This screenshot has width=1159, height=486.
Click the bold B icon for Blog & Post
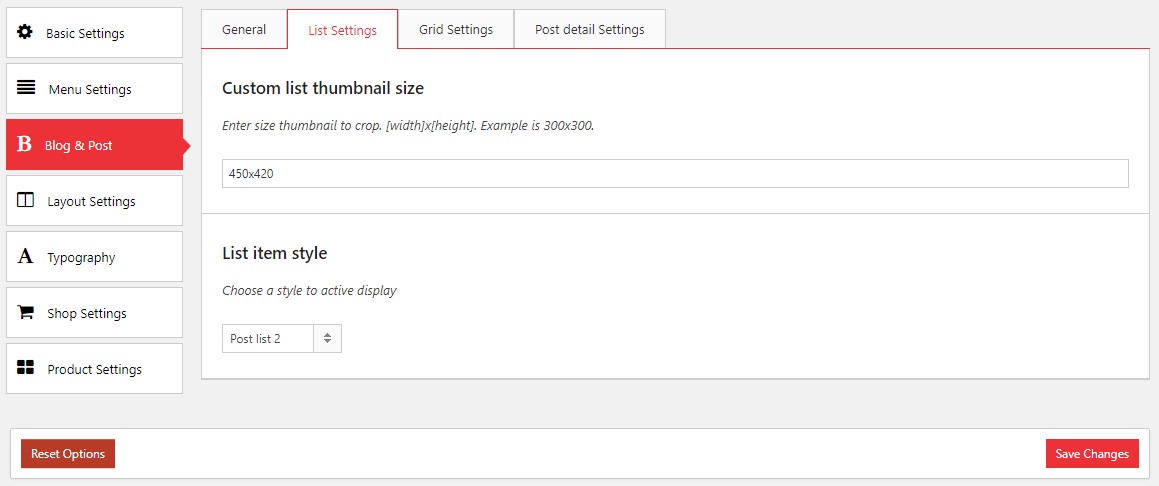pyautogui.click(x=24, y=145)
